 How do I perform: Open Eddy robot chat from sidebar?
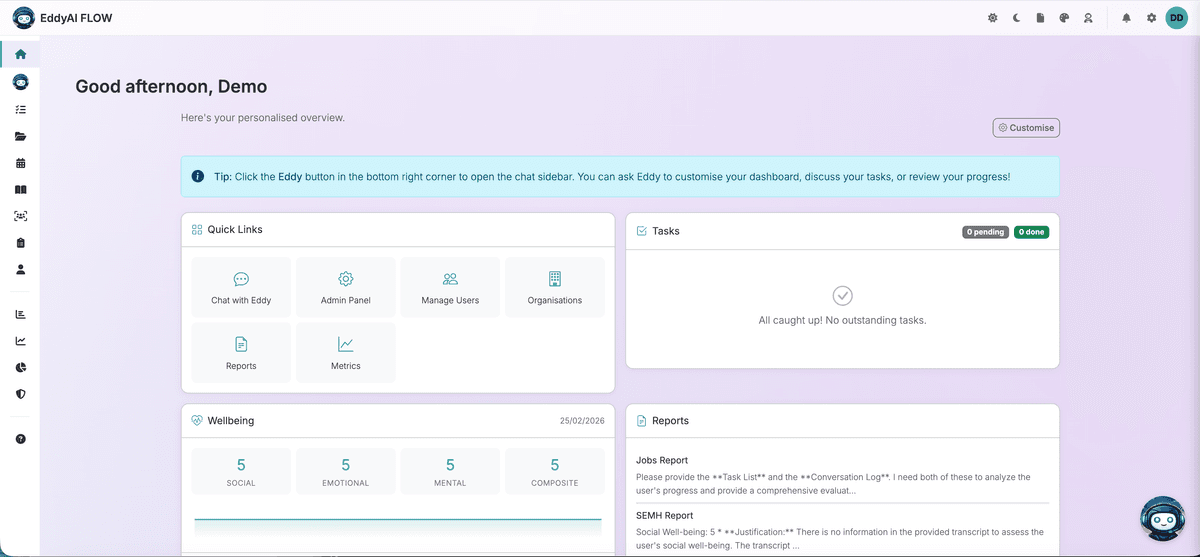[20, 82]
